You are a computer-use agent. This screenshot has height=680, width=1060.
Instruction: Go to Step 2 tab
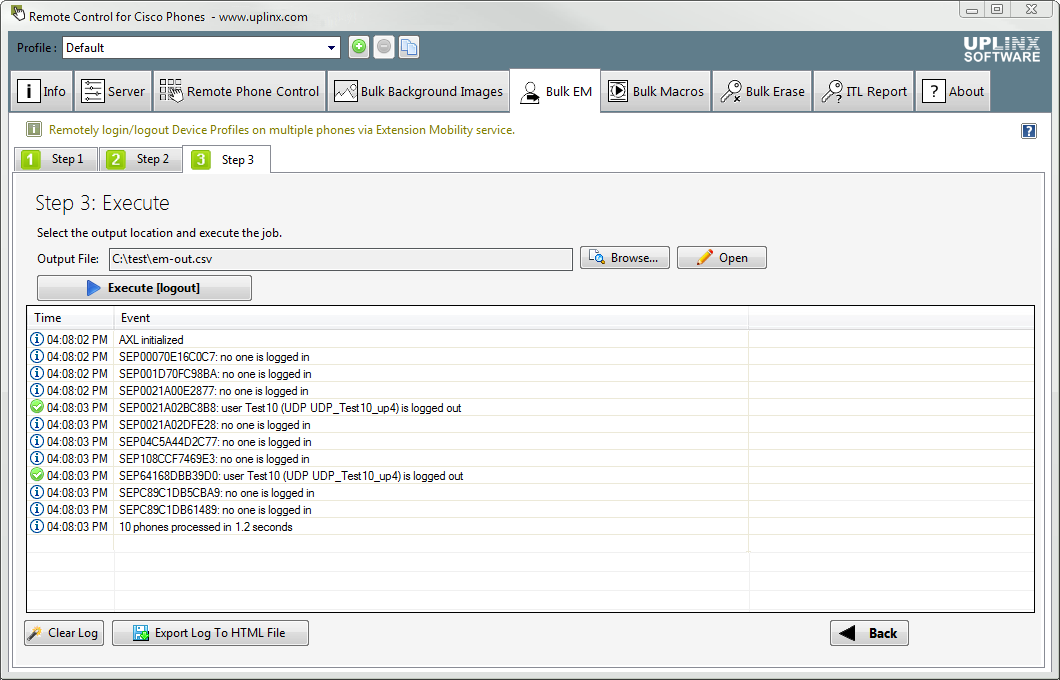point(141,160)
